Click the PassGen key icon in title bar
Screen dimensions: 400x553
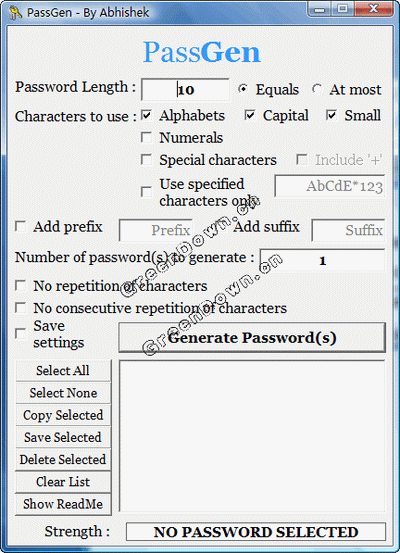15,13
